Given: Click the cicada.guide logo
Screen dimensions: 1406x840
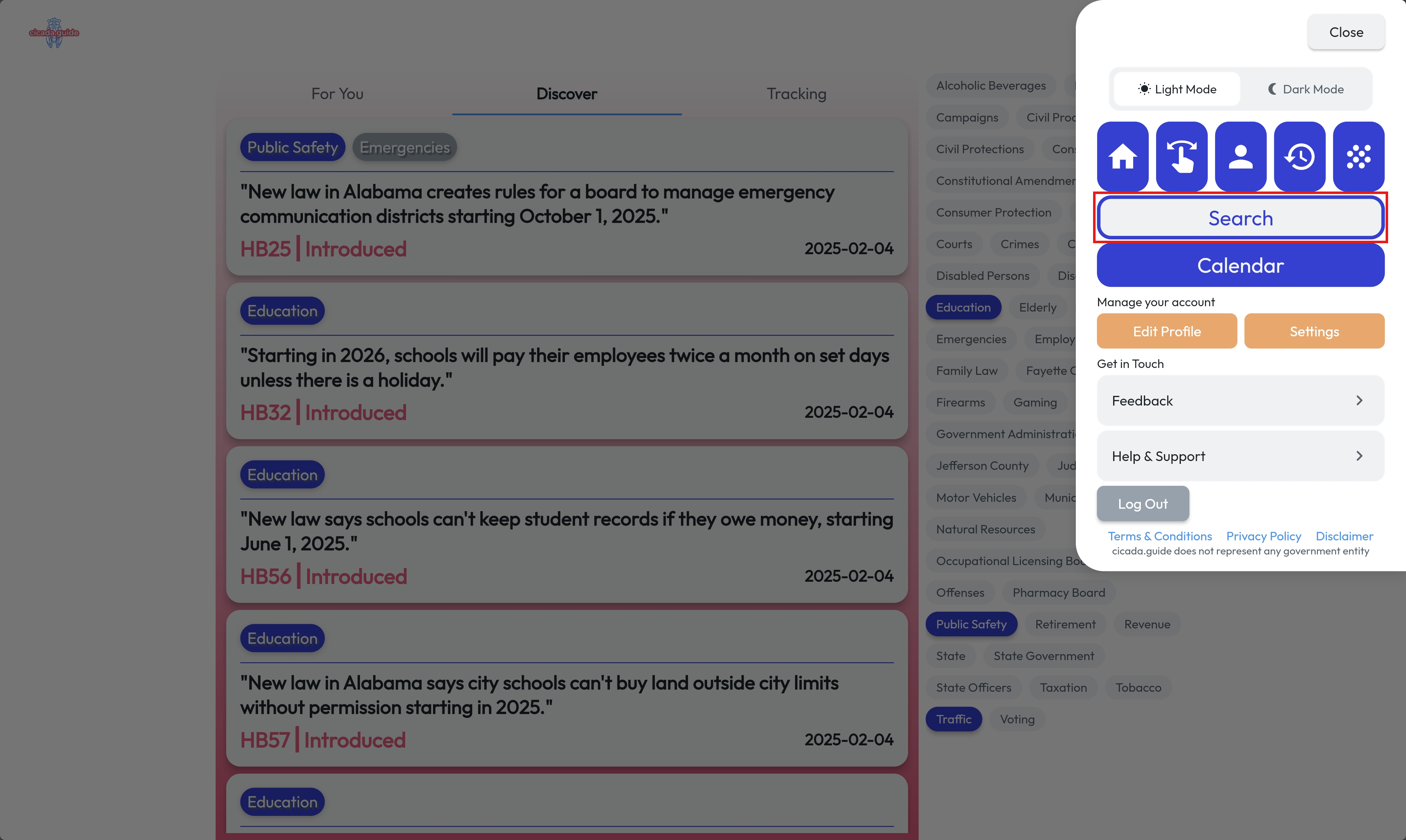Looking at the screenshot, I should click(54, 33).
